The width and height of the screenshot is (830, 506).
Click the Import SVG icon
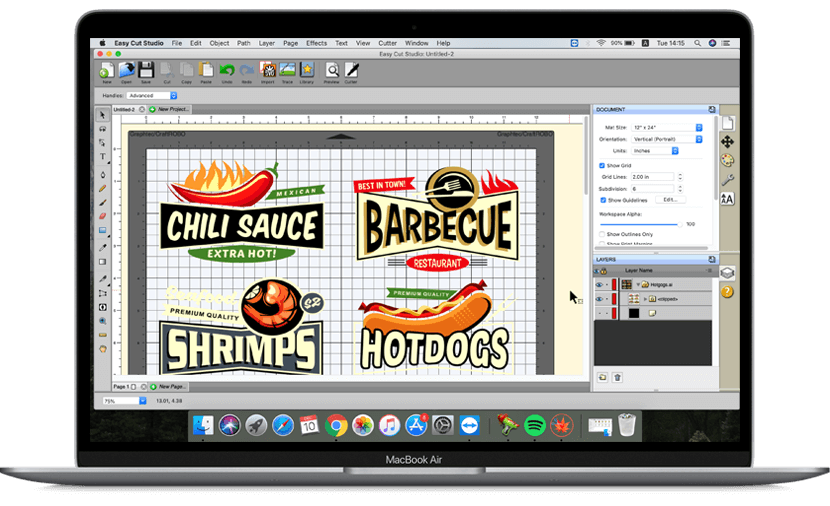pos(267,70)
